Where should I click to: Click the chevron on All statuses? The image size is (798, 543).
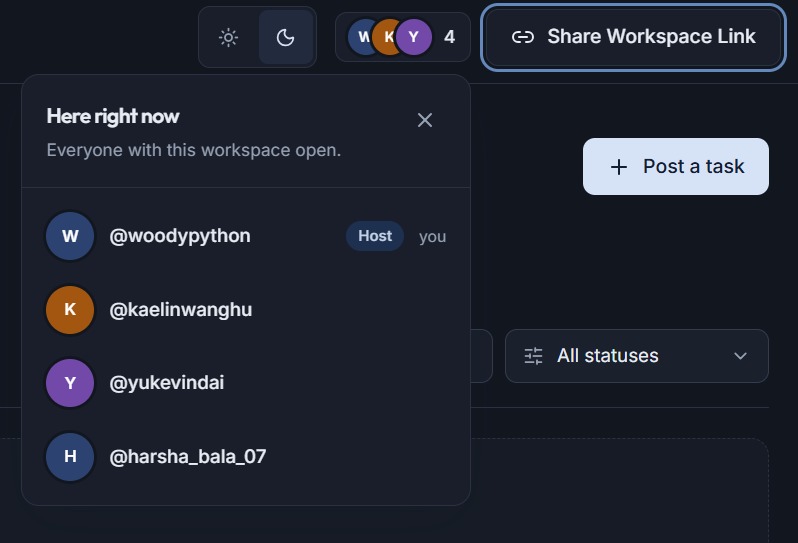click(740, 356)
